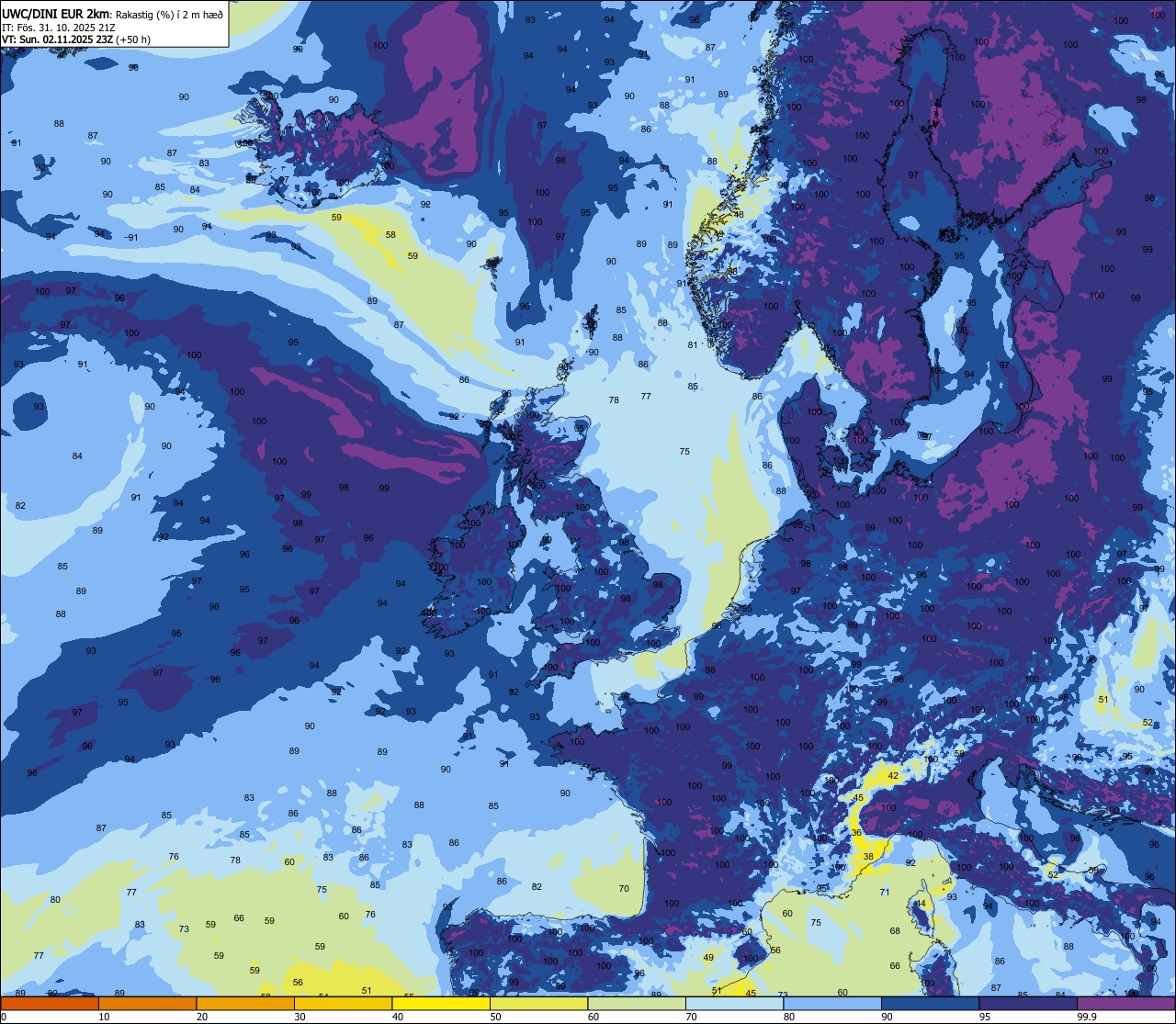Screen dimensions: 1176x1024
Task: Click the above 99.9% purple legend swatch
Action: pos(1125,1004)
